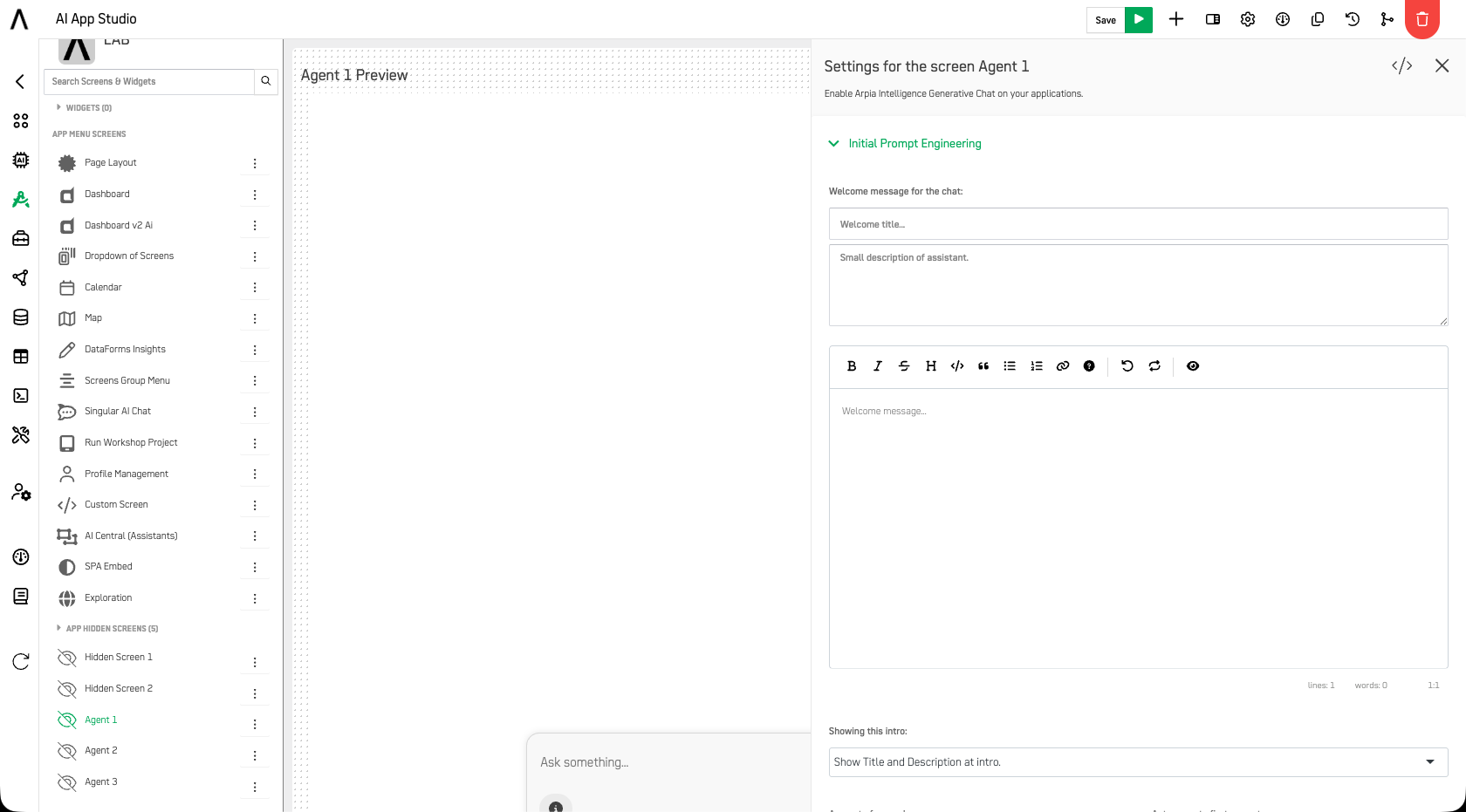
Task: Insert code block in editor toolbar
Action: click(x=957, y=366)
